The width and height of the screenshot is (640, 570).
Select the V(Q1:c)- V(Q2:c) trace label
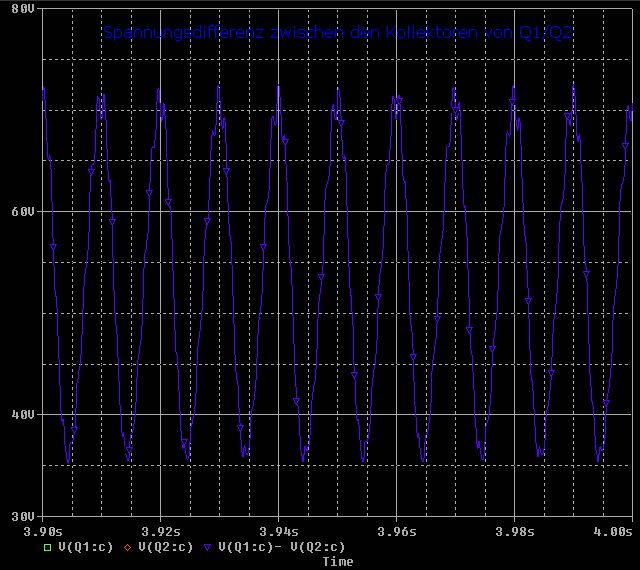282,547
